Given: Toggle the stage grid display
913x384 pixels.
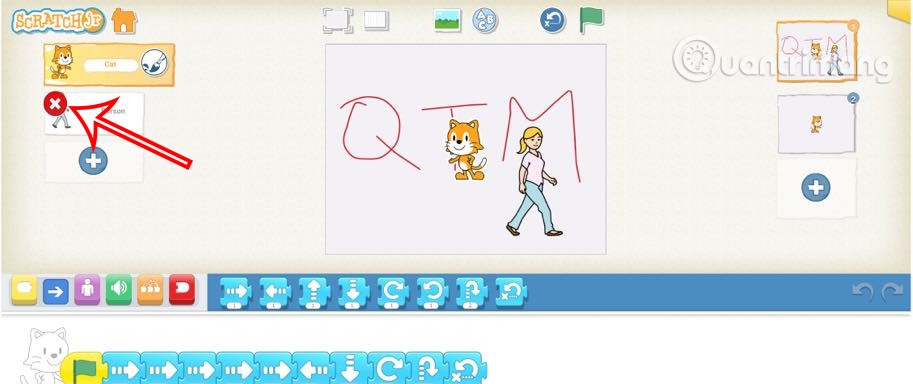Looking at the screenshot, I should (x=376, y=20).
